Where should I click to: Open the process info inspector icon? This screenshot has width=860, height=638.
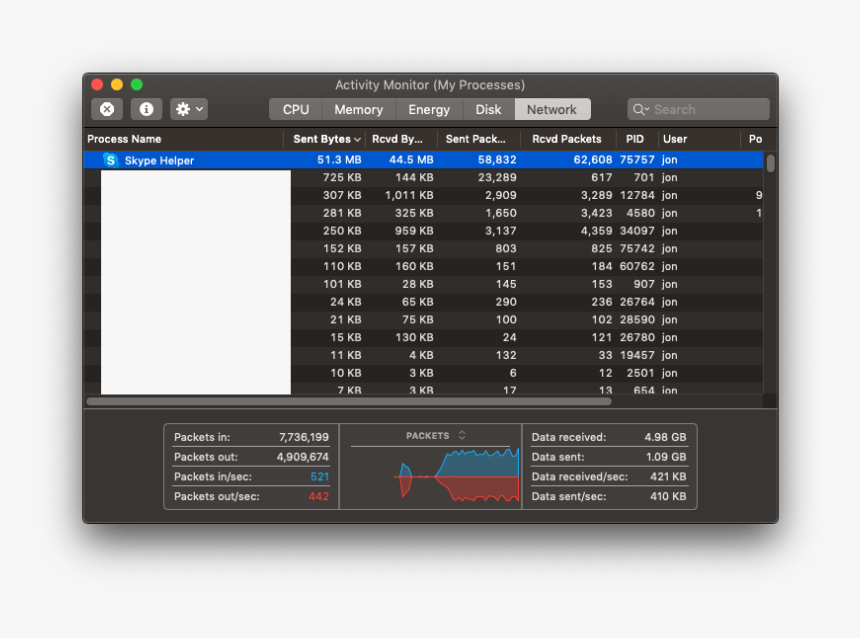click(146, 109)
